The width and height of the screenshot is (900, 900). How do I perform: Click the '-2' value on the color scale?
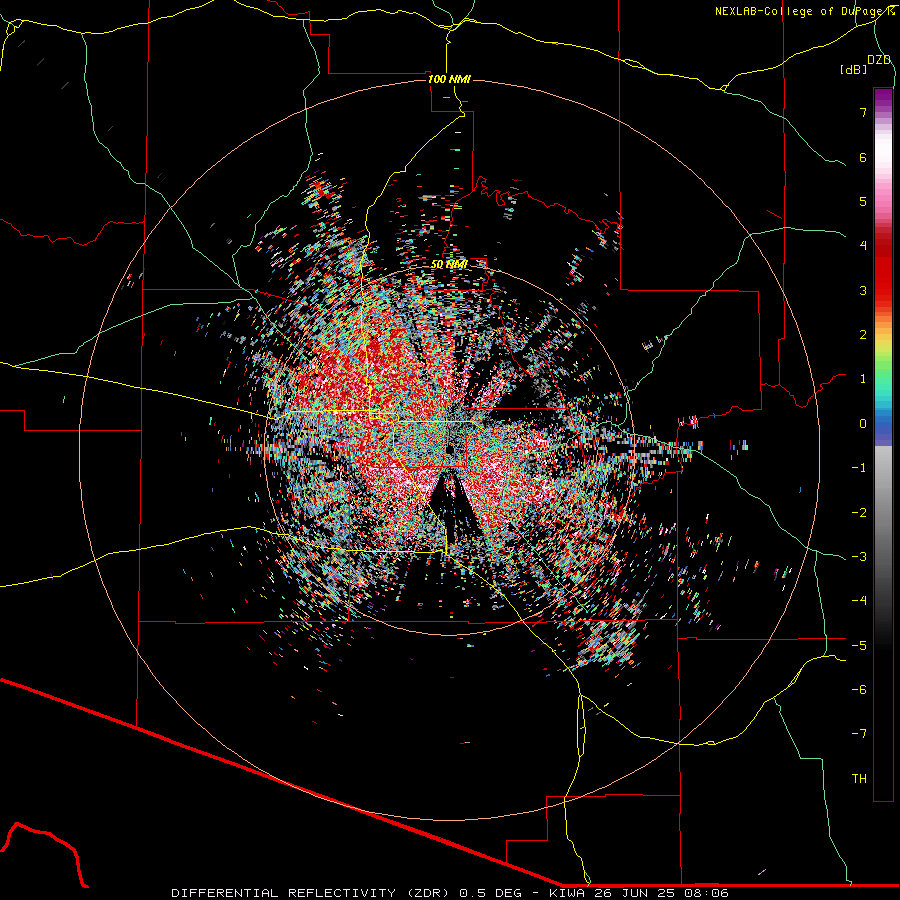[x=859, y=512]
